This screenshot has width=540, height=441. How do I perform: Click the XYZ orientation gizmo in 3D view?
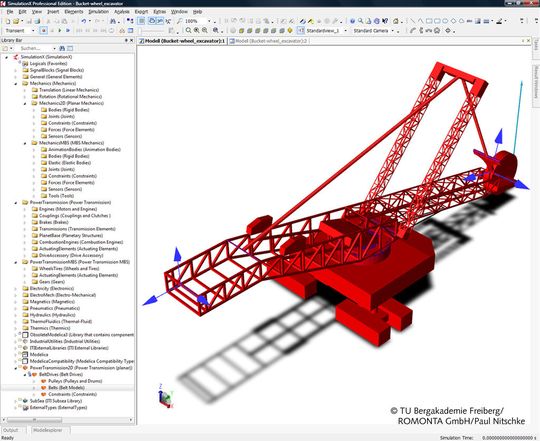tap(166, 396)
